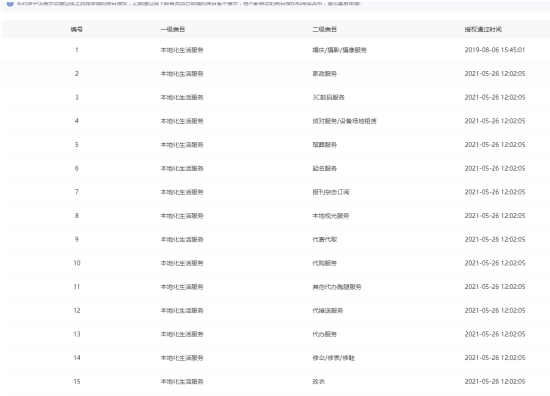Select the 家政服务 category cell
The image size is (550, 396).
(x=324, y=74)
